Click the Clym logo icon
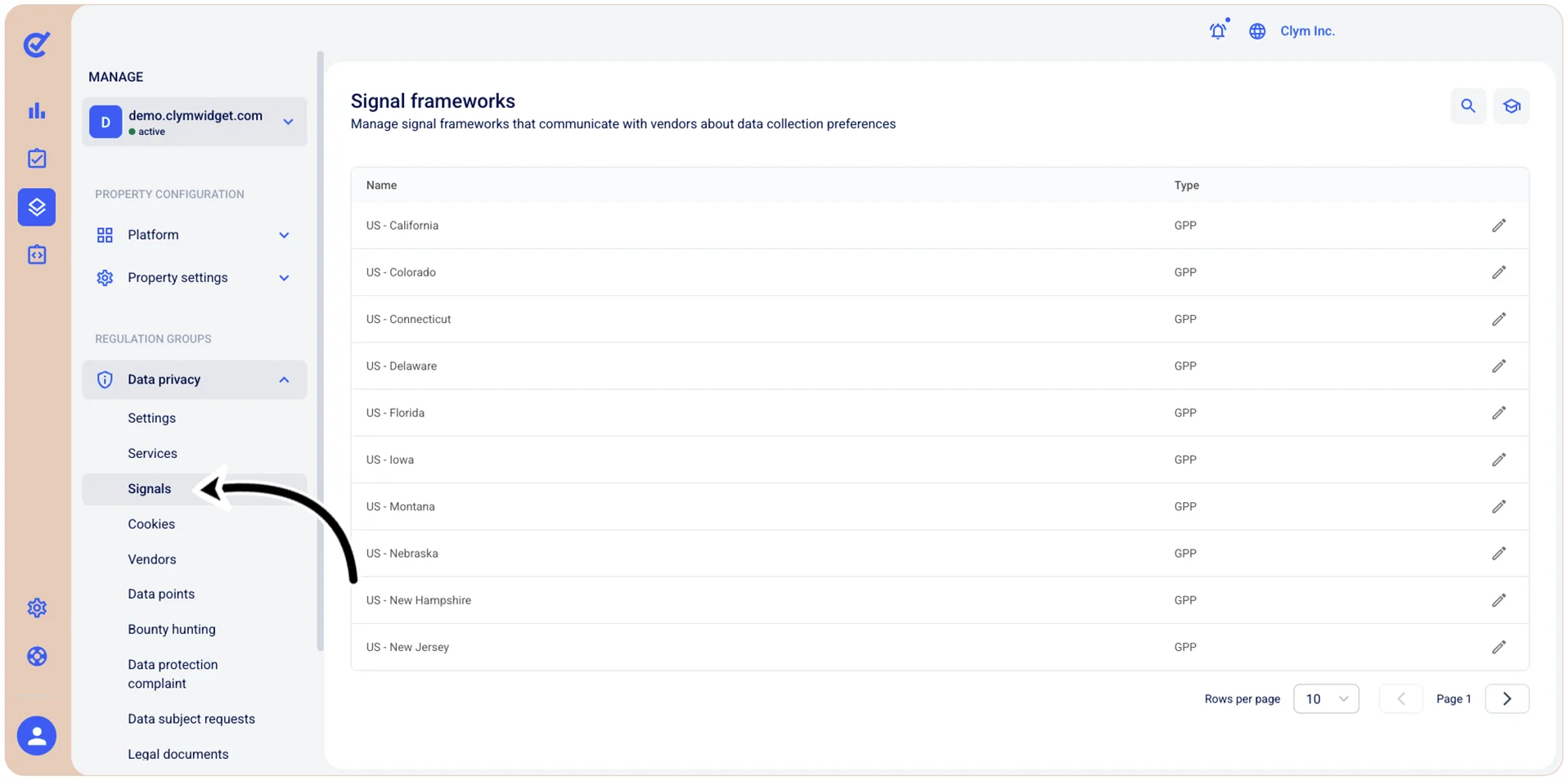This screenshot has width=1568, height=781. [37, 44]
